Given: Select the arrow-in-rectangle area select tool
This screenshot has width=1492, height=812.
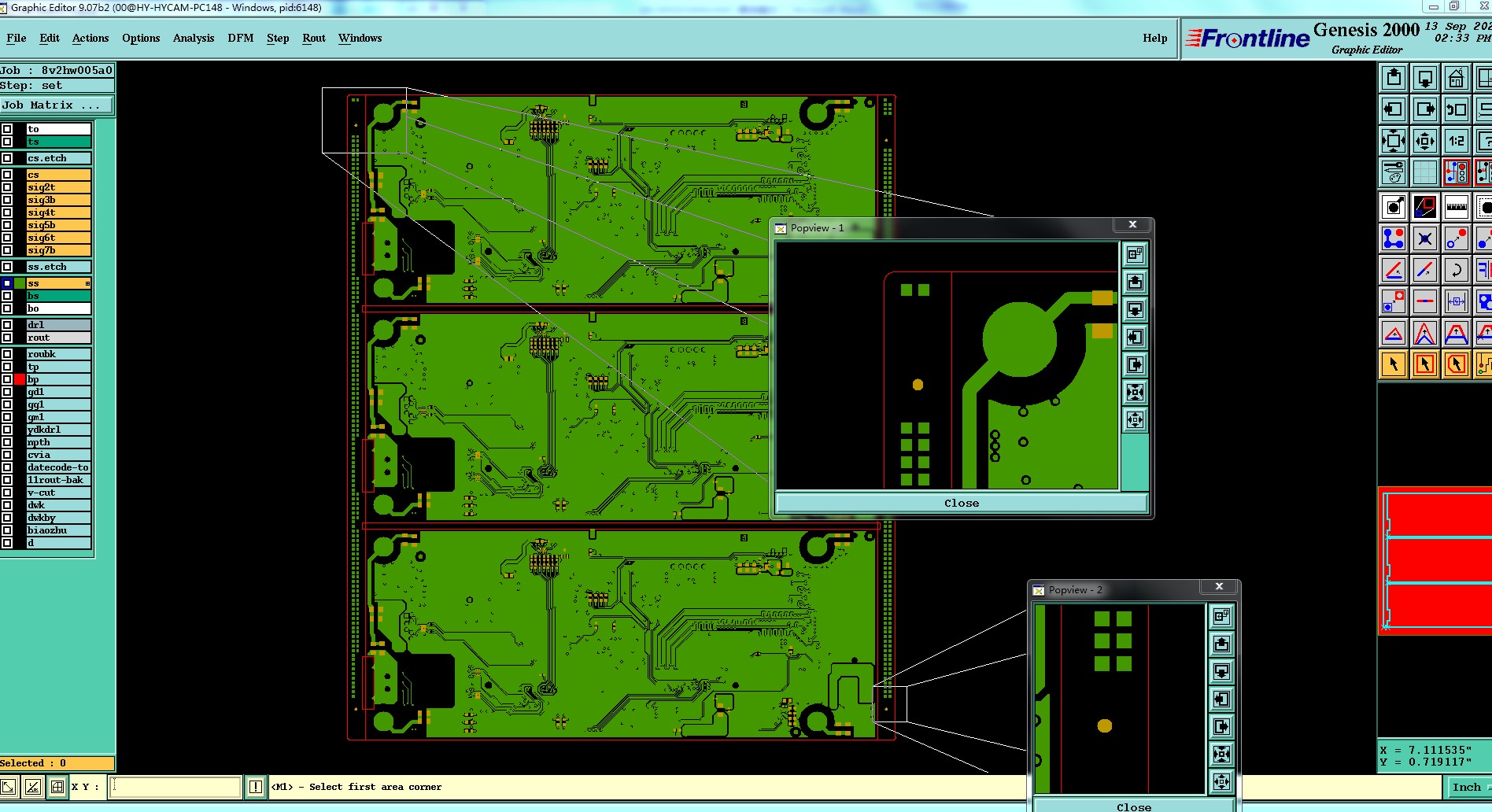Looking at the screenshot, I should tap(1425, 364).
